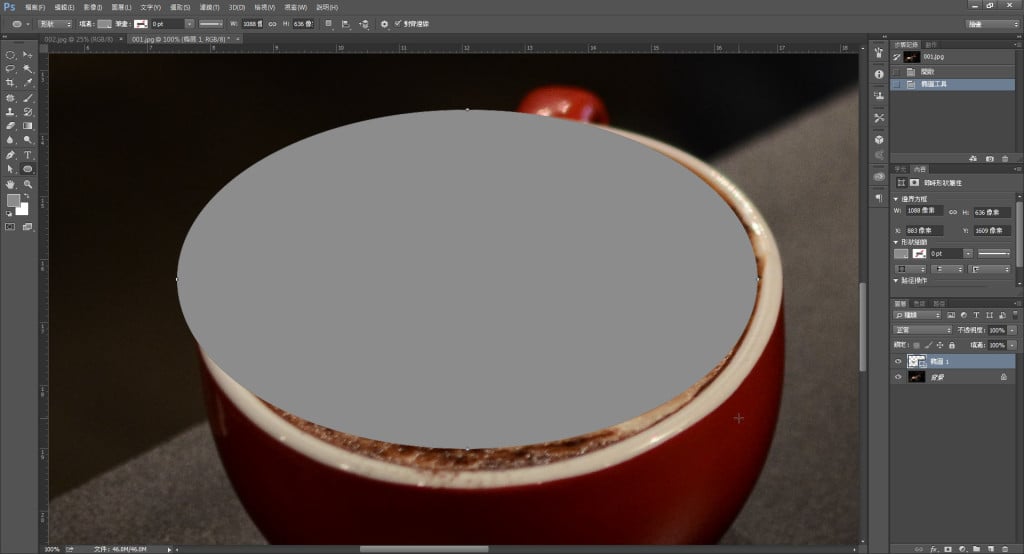Click the fill color swatch in options bar
This screenshot has height=554, width=1024.
(105, 23)
